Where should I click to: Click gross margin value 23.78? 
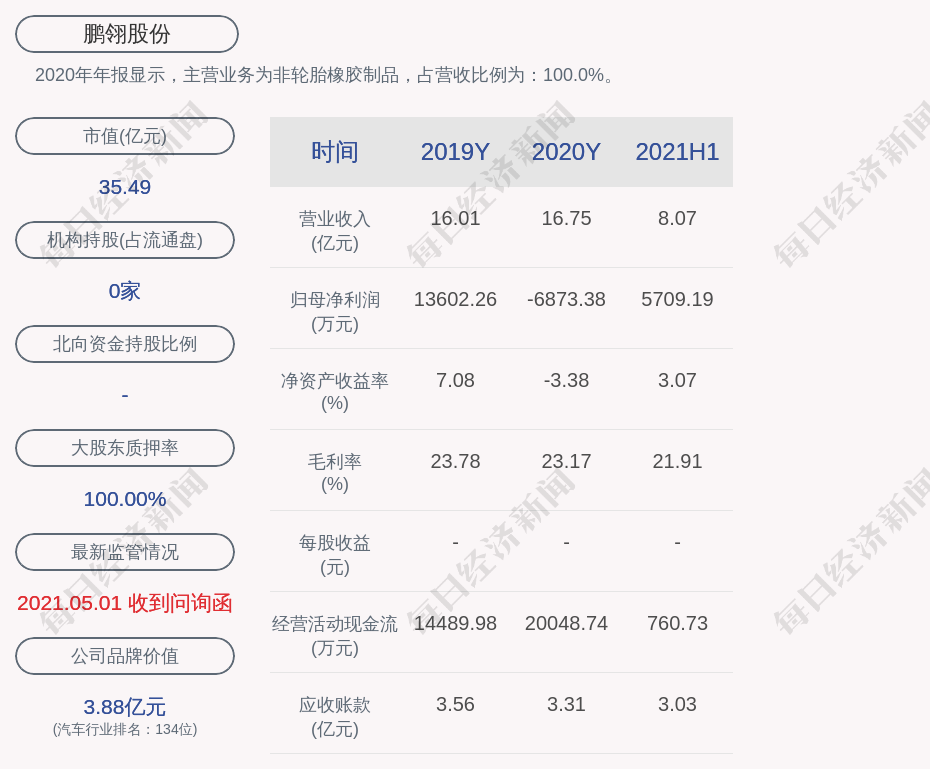(x=455, y=461)
